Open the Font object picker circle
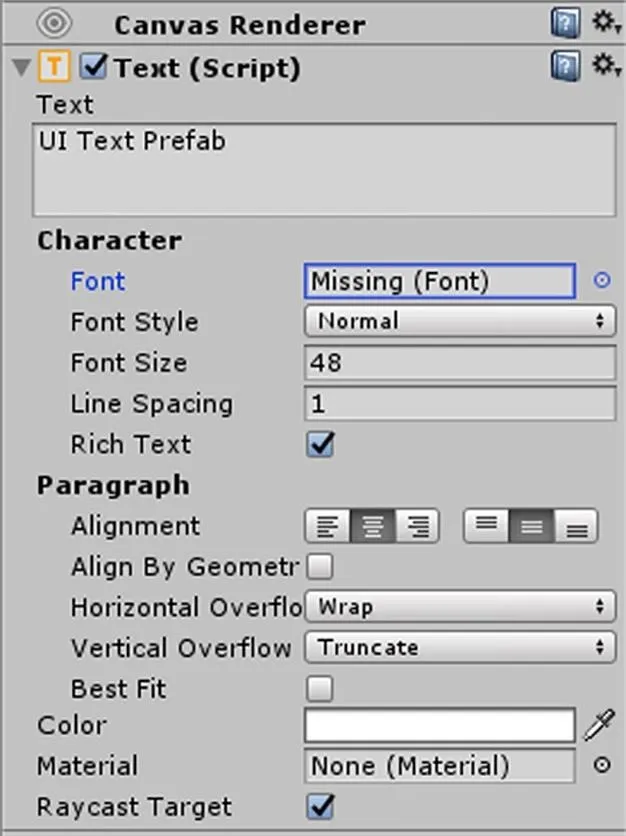This screenshot has height=836, width=626. point(602,280)
